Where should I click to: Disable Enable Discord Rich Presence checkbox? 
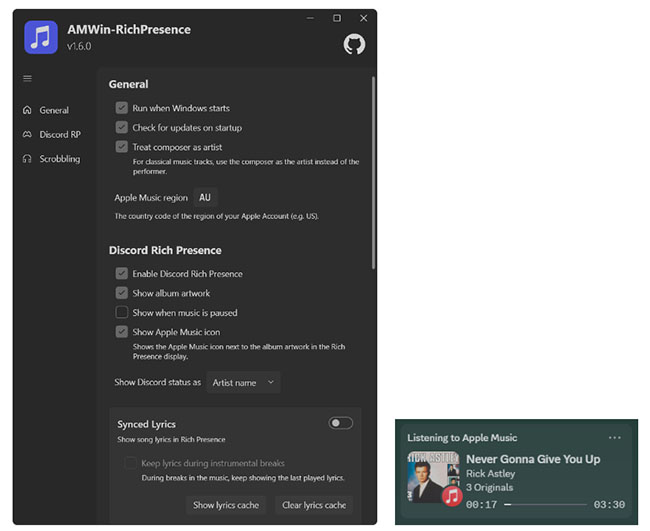point(121,273)
